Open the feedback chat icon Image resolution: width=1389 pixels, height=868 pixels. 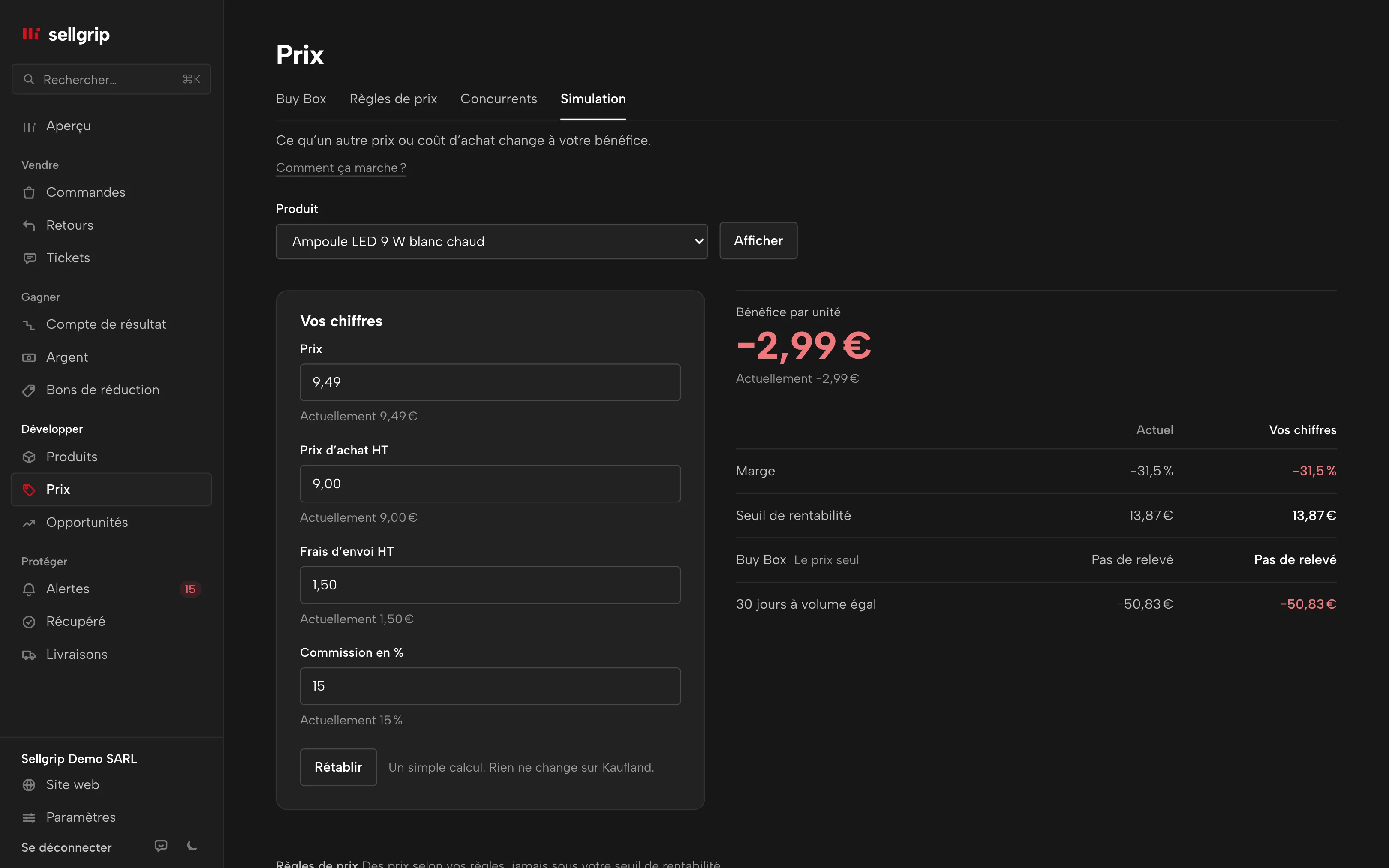click(161, 846)
